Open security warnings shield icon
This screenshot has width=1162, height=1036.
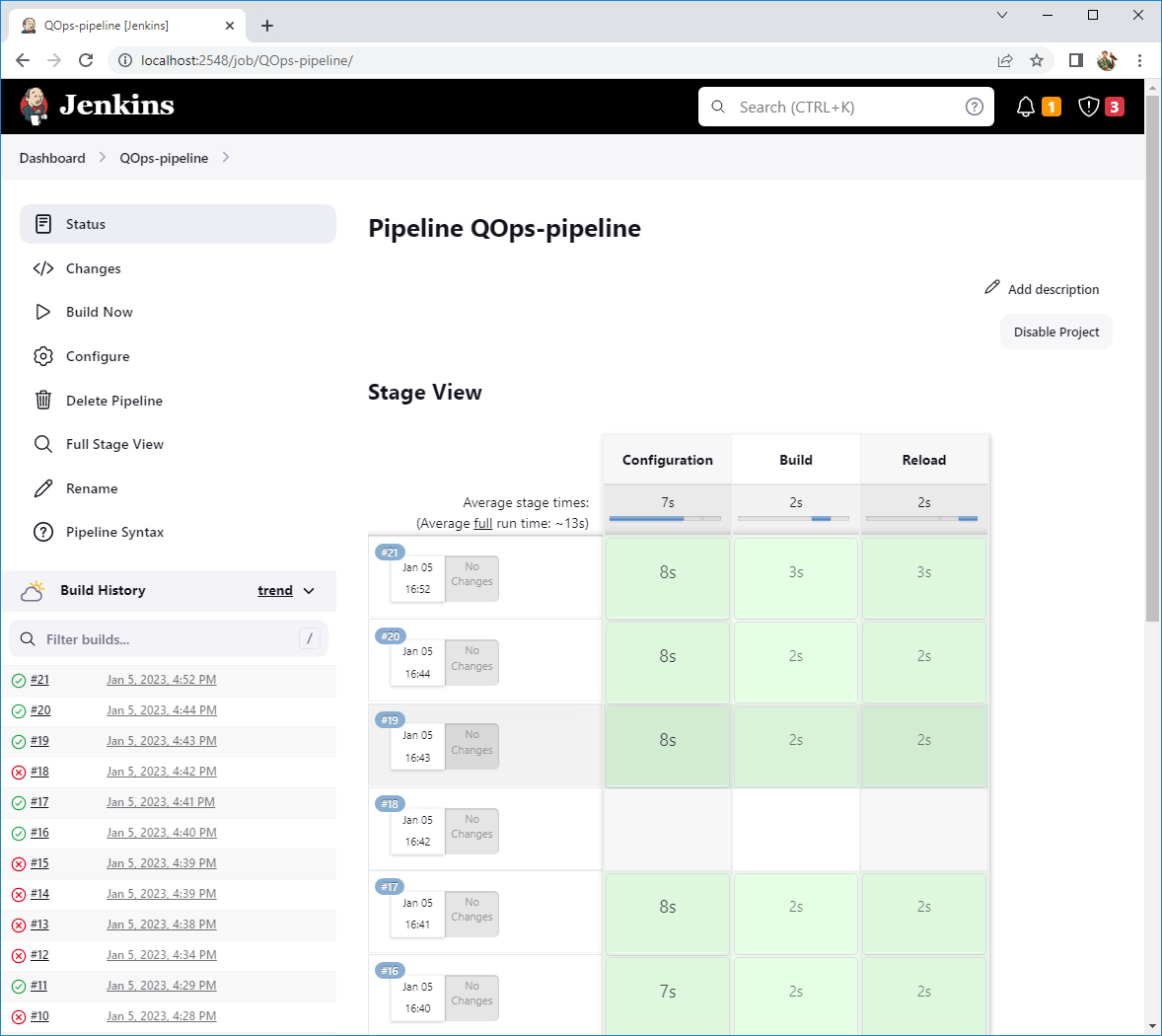point(1088,107)
